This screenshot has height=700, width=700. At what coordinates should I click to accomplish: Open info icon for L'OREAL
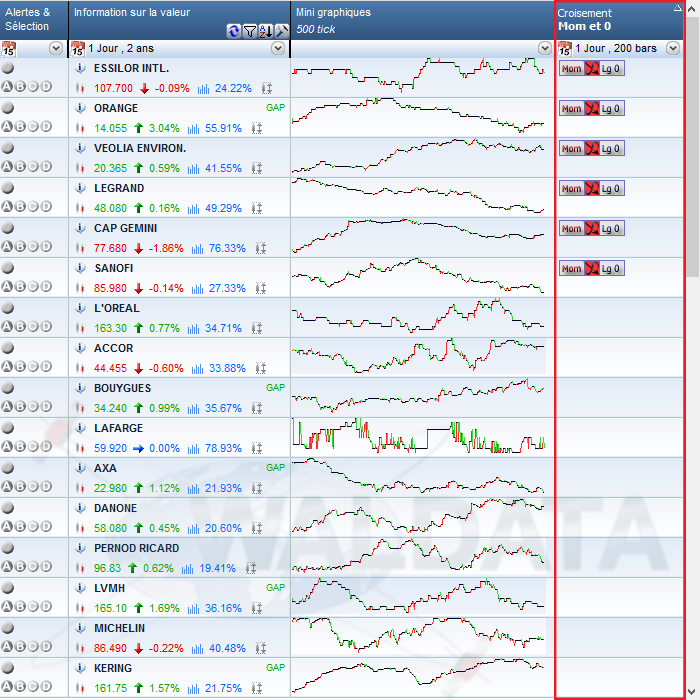(x=80, y=308)
